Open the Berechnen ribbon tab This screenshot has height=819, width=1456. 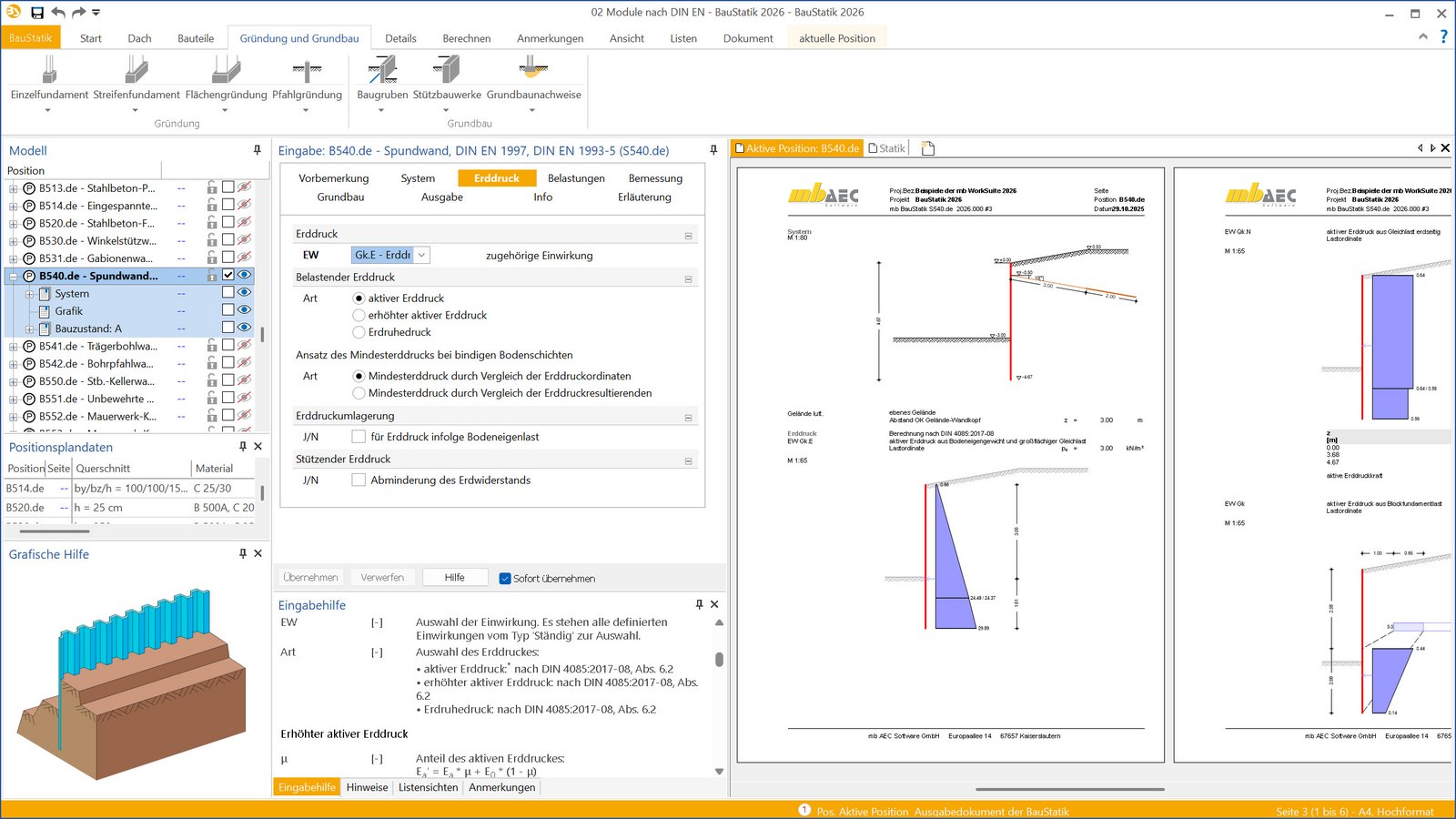click(x=466, y=38)
